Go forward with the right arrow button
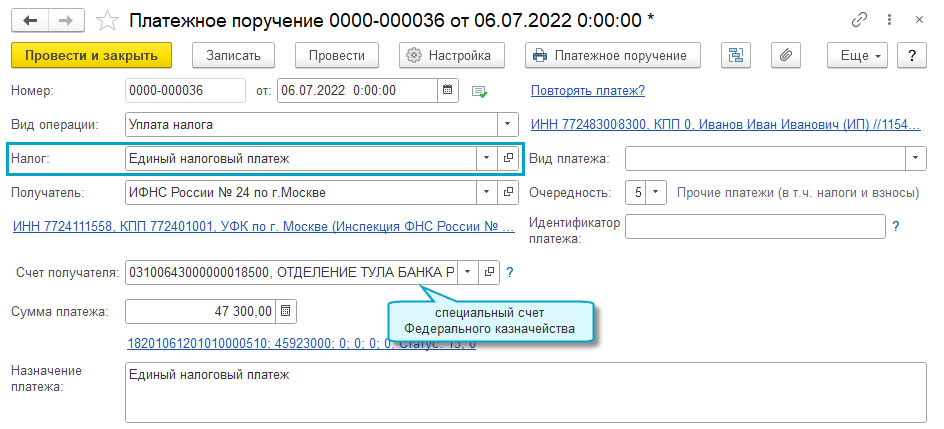944x429 pixels. tap(67, 20)
